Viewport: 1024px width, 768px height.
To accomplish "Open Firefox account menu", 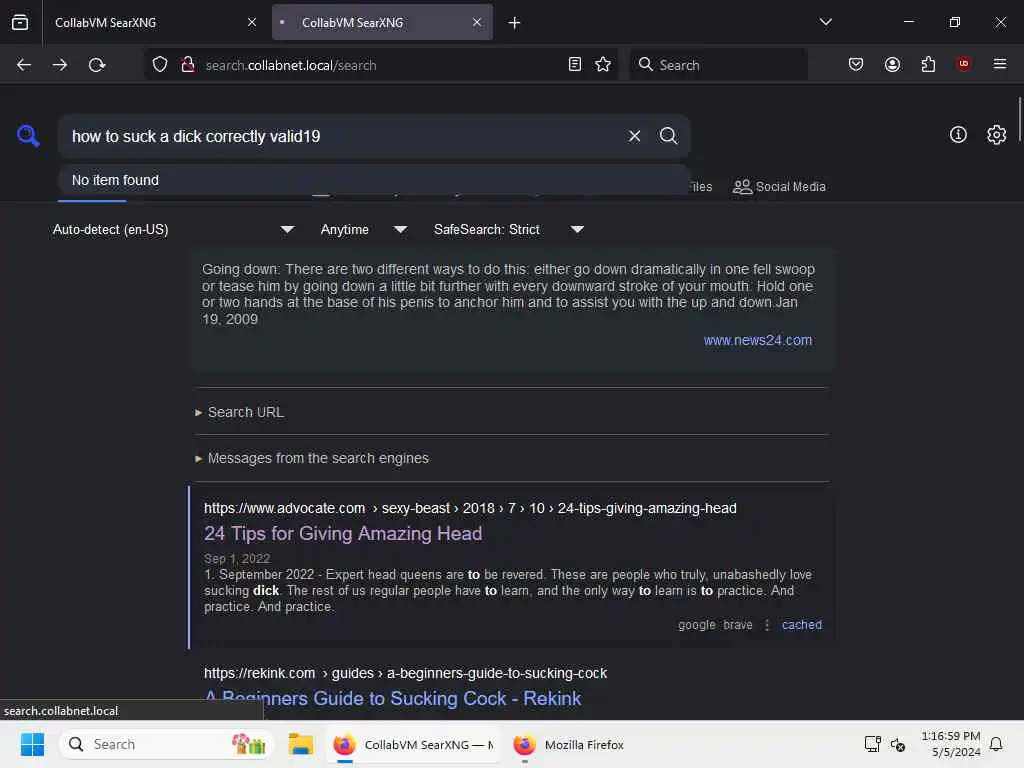I will click(892, 64).
